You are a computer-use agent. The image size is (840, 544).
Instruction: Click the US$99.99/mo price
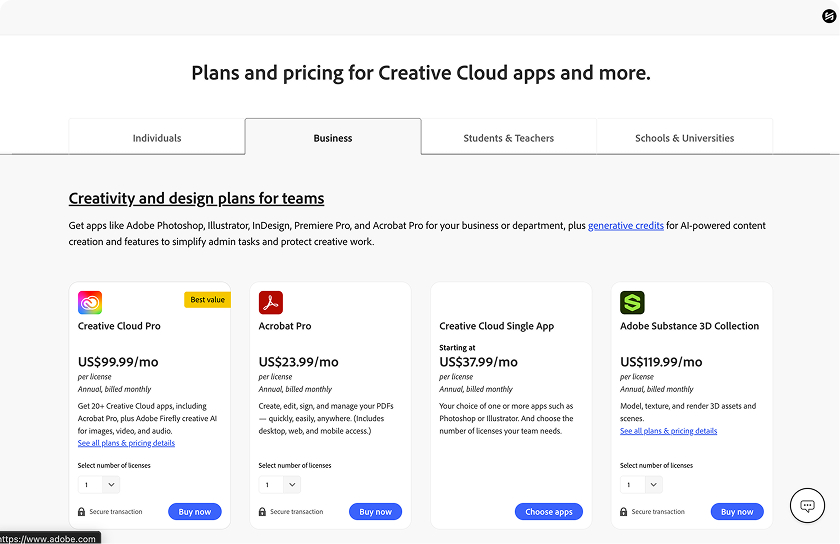click(x=118, y=362)
